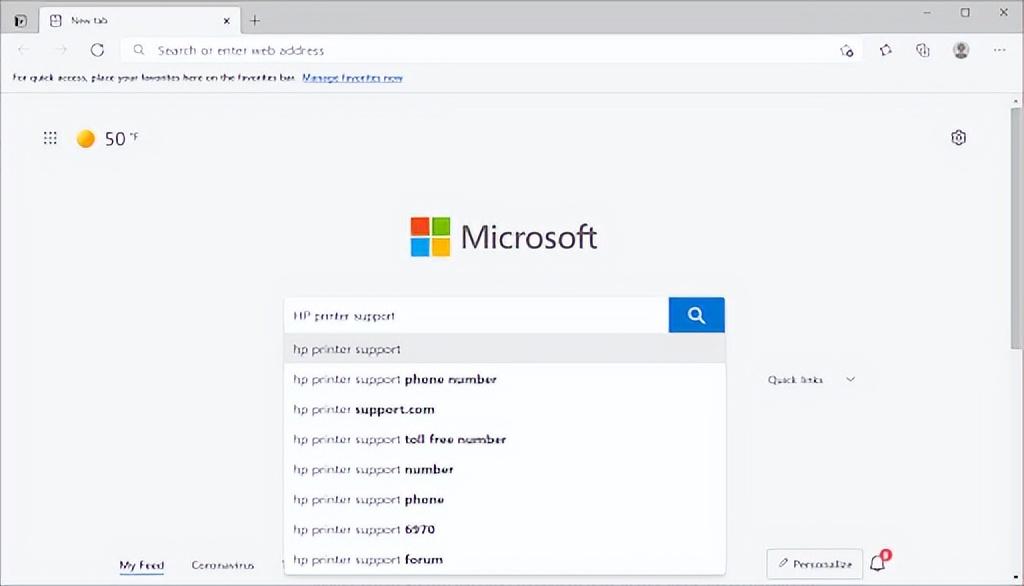Close the New tab tab
The height and width of the screenshot is (586, 1024).
coord(227,21)
